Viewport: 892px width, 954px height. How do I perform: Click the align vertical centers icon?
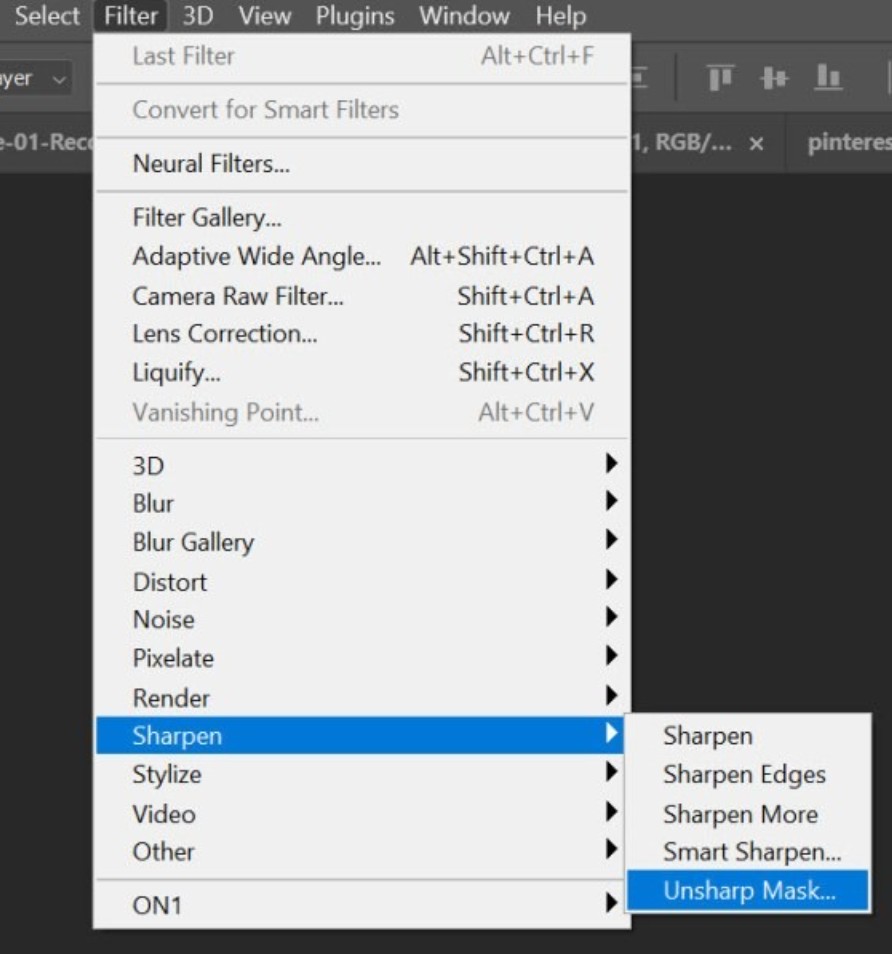coord(774,77)
